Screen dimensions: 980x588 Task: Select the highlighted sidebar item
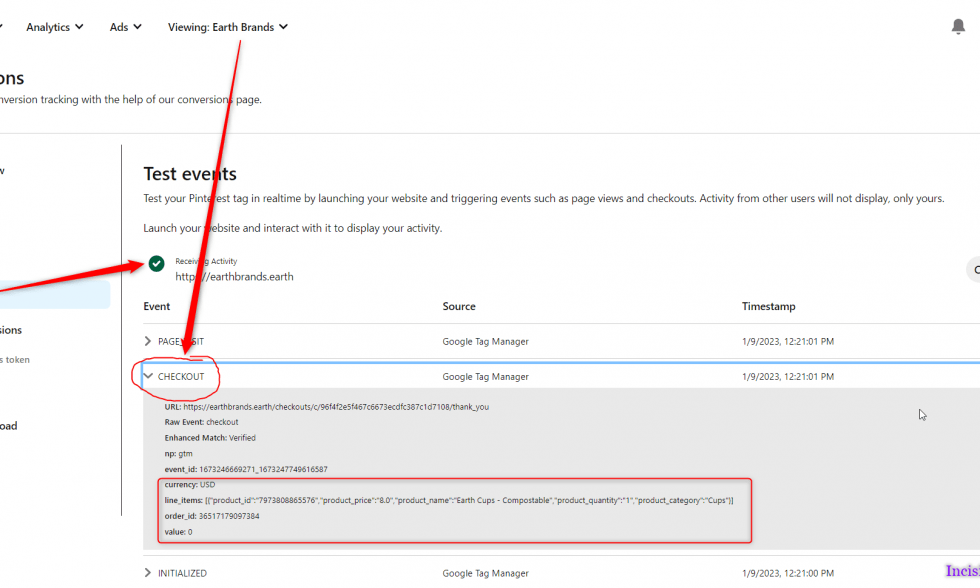point(55,294)
